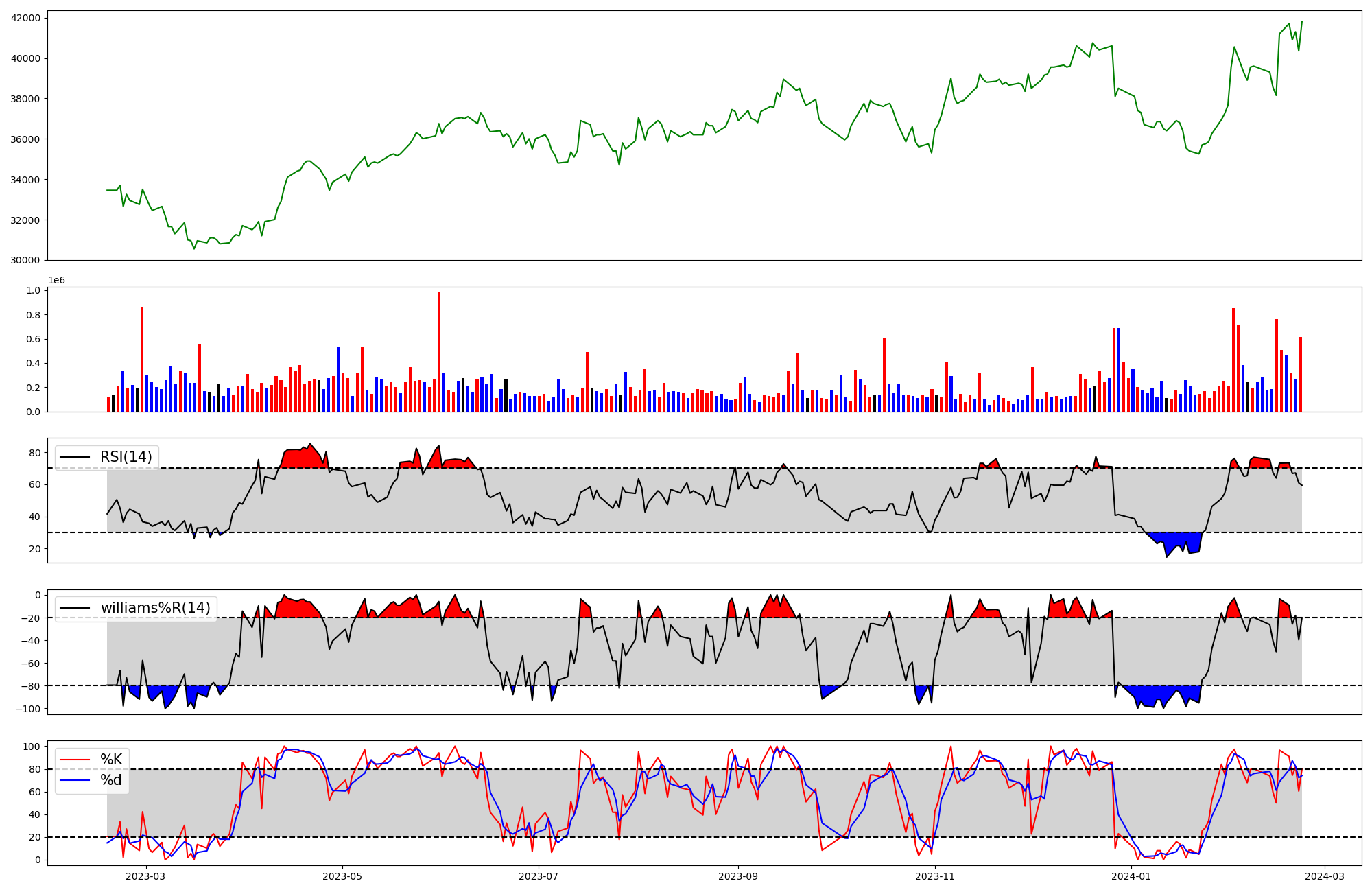Click the RSI(14) legend label
1372x892 pixels.
coord(126,457)
